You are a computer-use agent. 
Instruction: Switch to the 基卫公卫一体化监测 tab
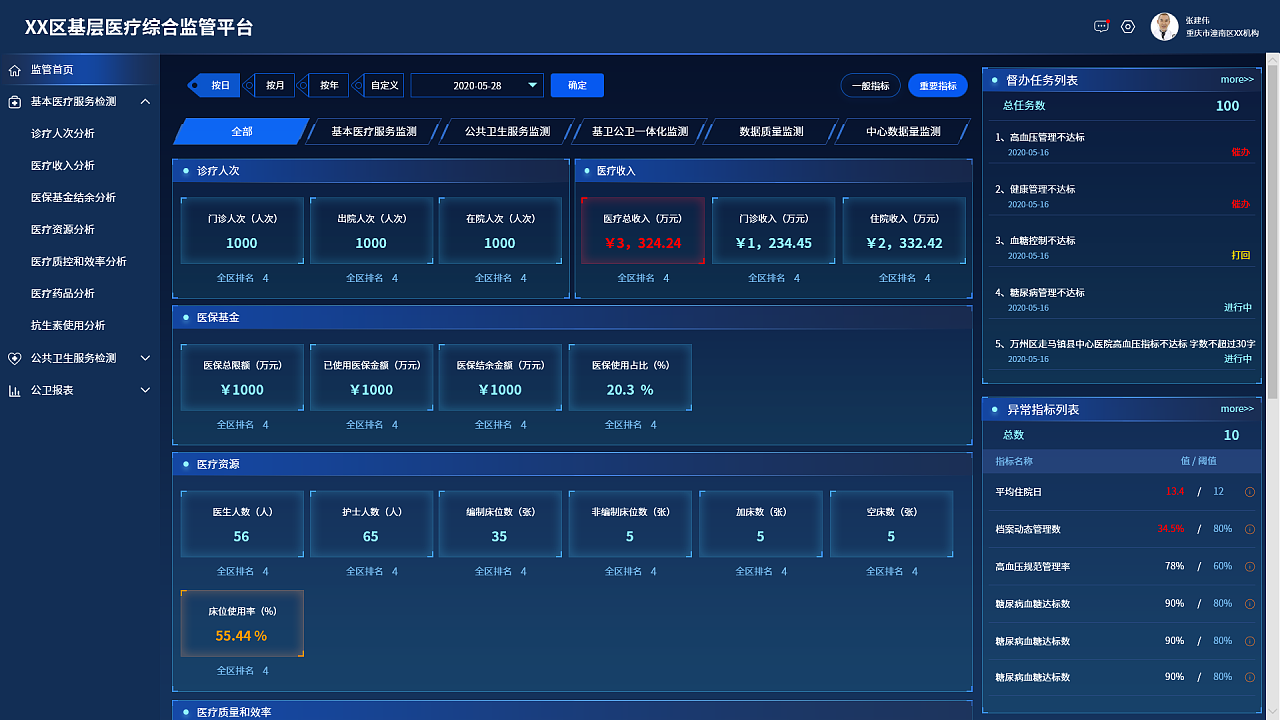(x=640, y=131)
